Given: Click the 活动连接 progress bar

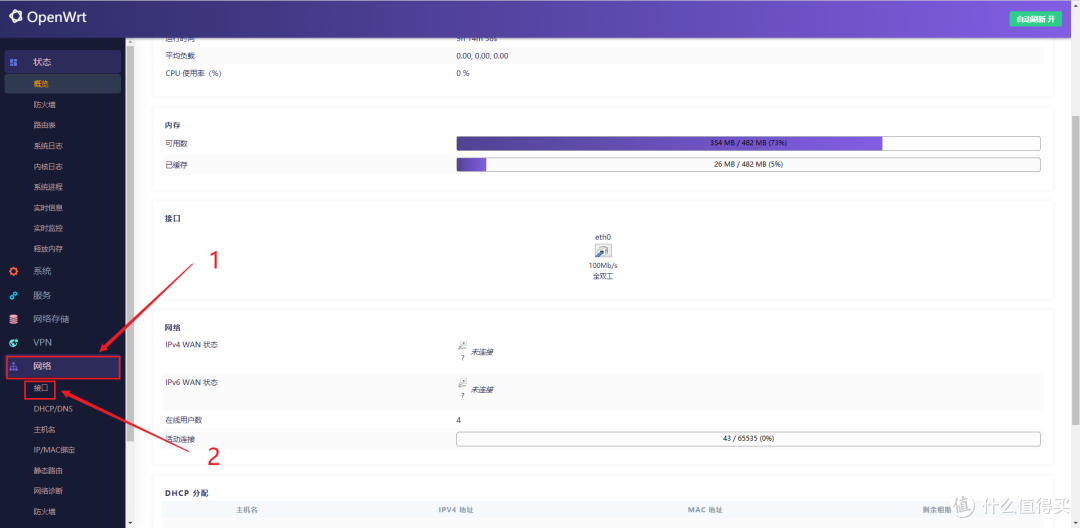Looking at the screenshot, I should pos(747,439).
